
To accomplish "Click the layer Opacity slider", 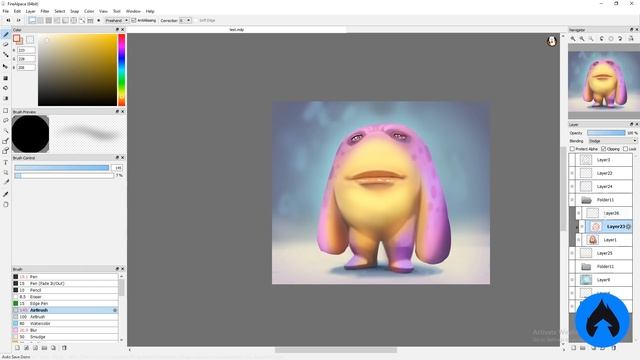I will [x=606, y=133].
